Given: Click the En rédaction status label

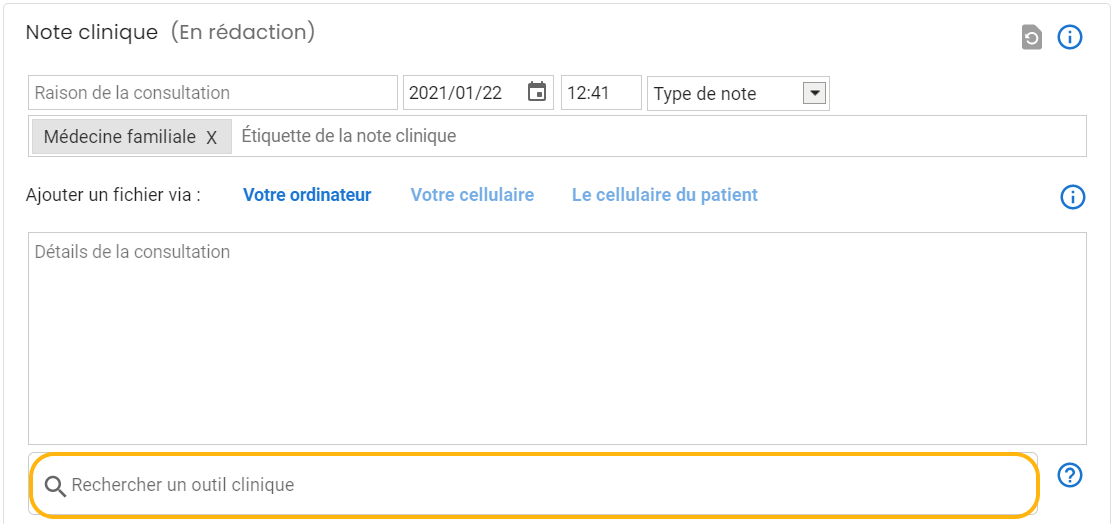Looking at the screenshot, I should 243,32.
